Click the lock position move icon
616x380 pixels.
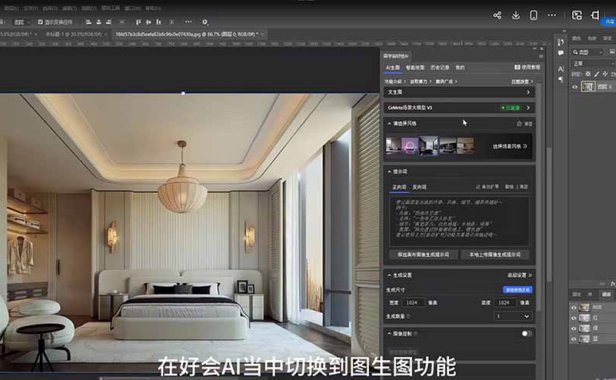[605, 74]
